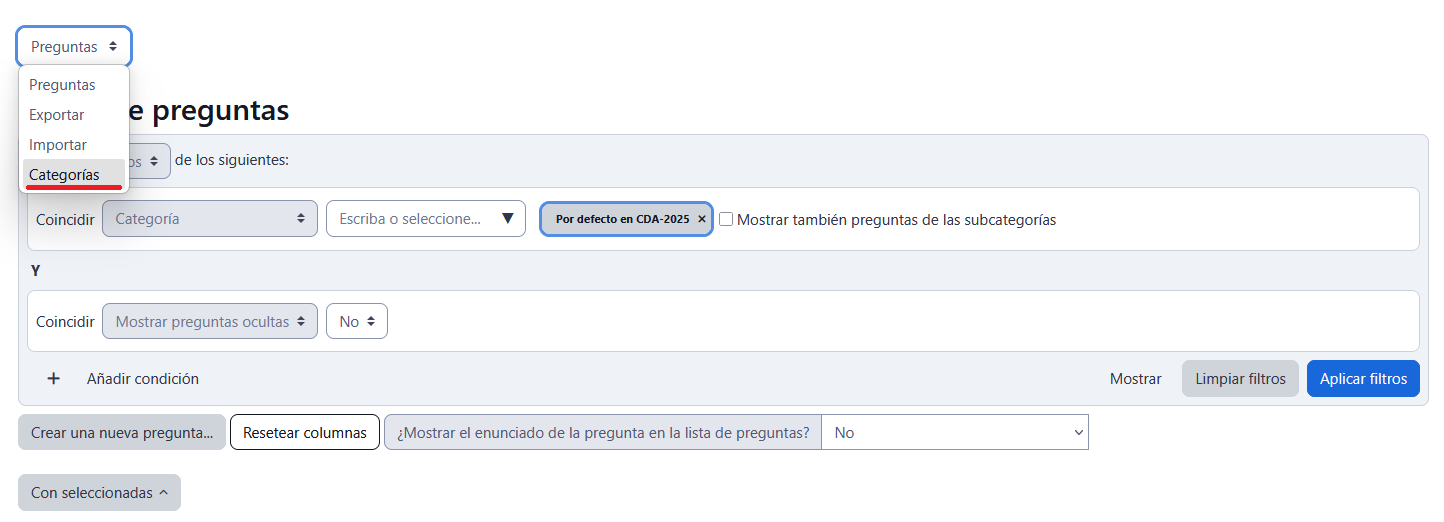The width and height of the screenshot is (1444, 522).
Task: Click 'Crear una nueva pregunta...'
Action: (122, 433)
